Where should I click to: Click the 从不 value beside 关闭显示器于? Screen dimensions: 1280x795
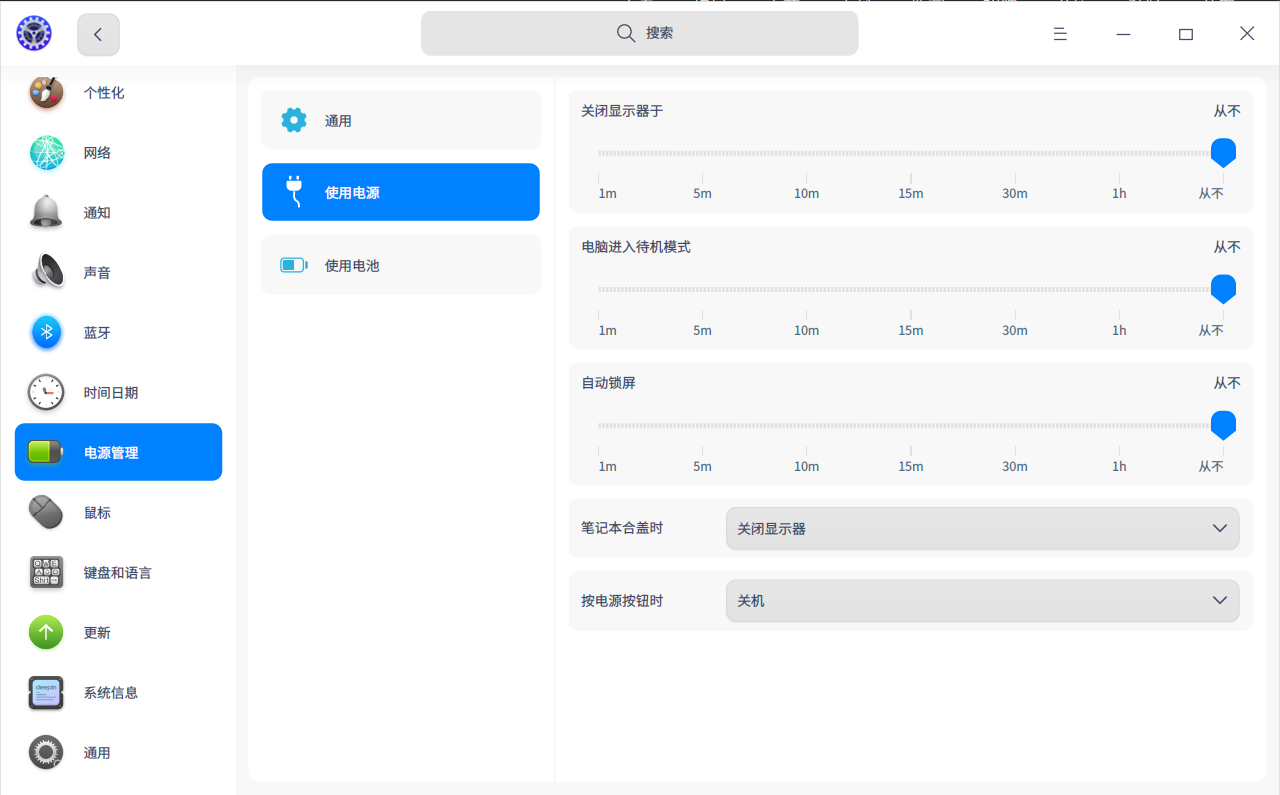[x=1227, y=111]
